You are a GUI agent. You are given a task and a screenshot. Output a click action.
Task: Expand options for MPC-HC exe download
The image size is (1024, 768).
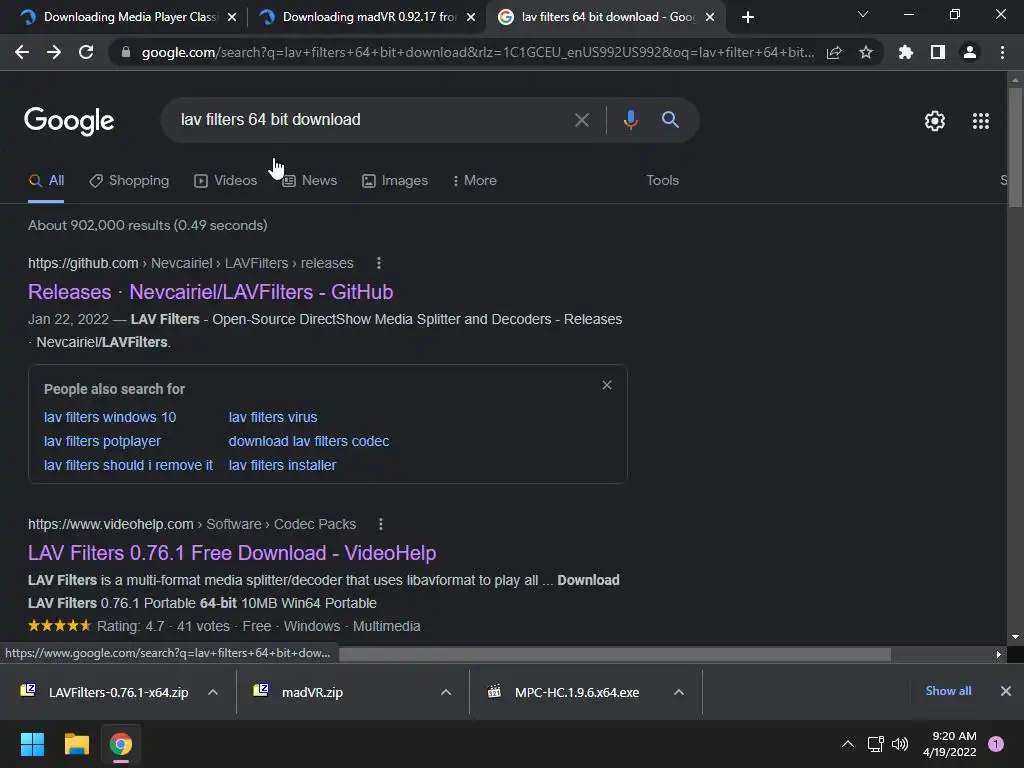(679, 692)
